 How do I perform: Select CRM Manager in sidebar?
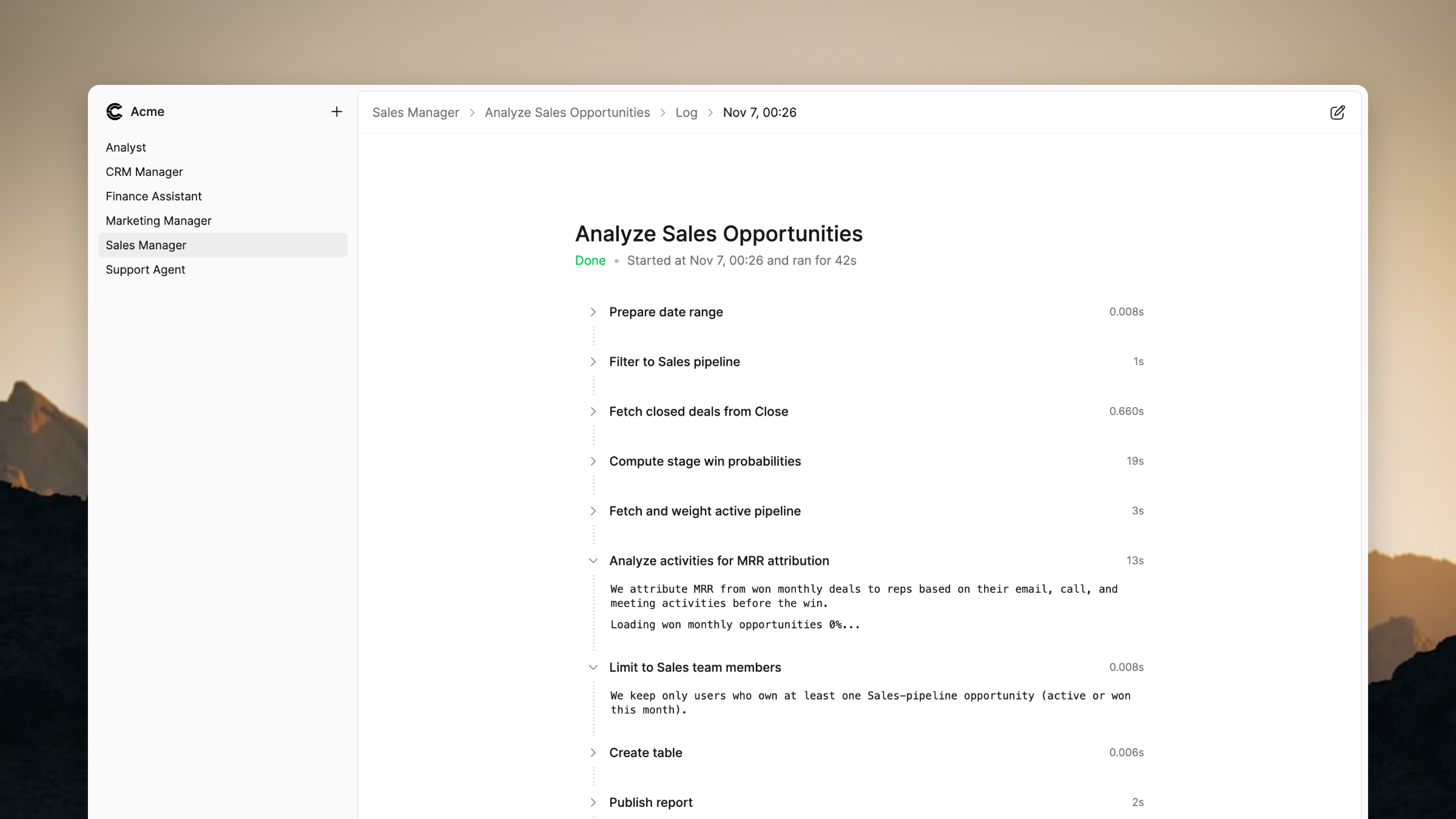pos(144,172)
